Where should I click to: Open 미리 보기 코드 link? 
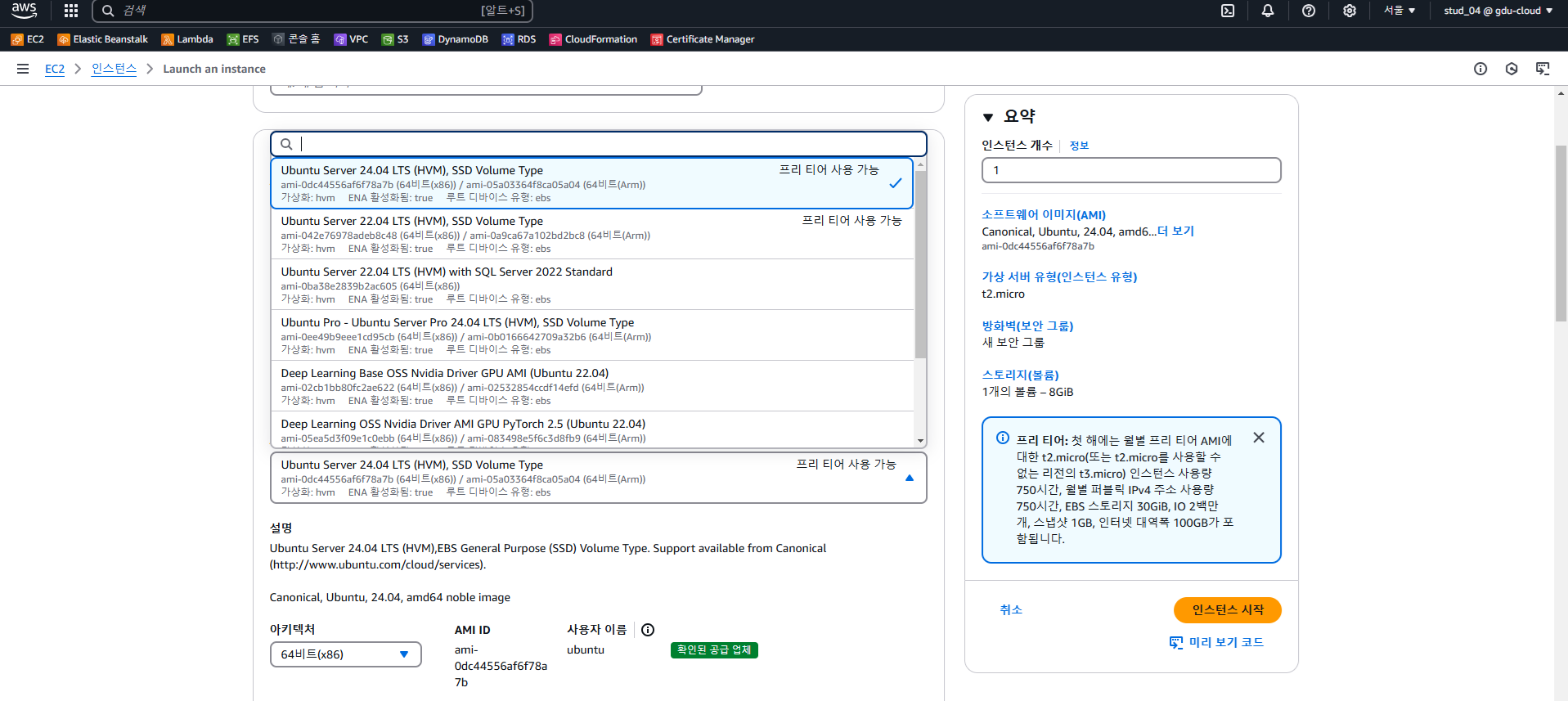(1217, 643)
